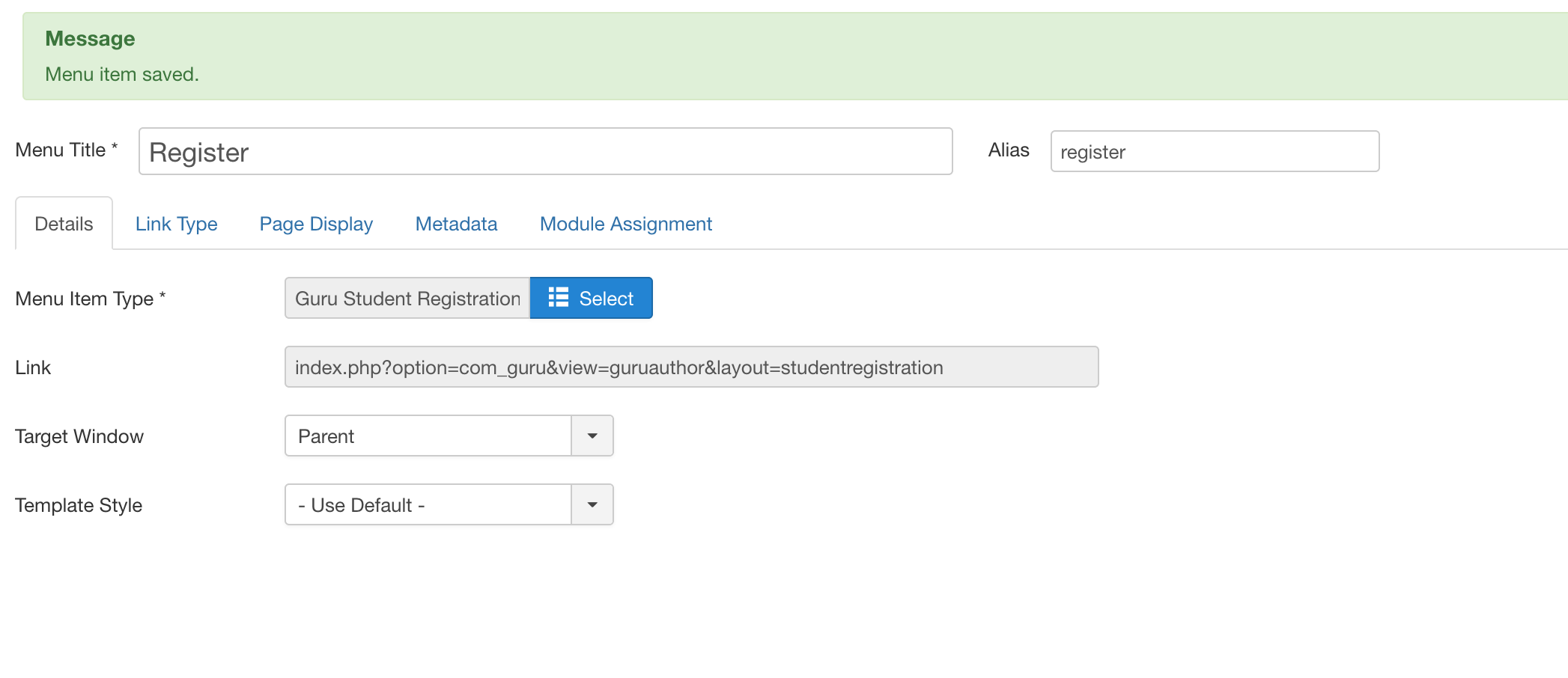This screenshot has width=1568, height=678.
Task: Click the Alias label
Action: pos(1008,150)
